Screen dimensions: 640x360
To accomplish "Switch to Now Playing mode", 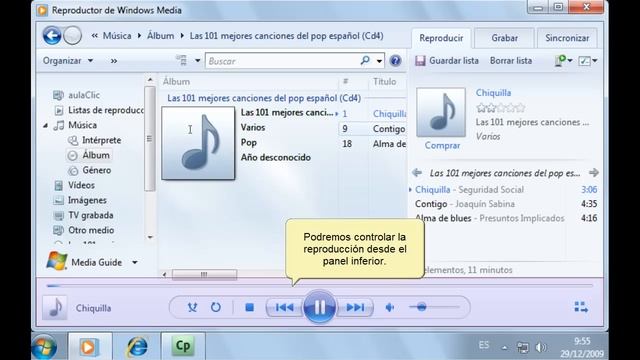I will (x=581, y=307).
